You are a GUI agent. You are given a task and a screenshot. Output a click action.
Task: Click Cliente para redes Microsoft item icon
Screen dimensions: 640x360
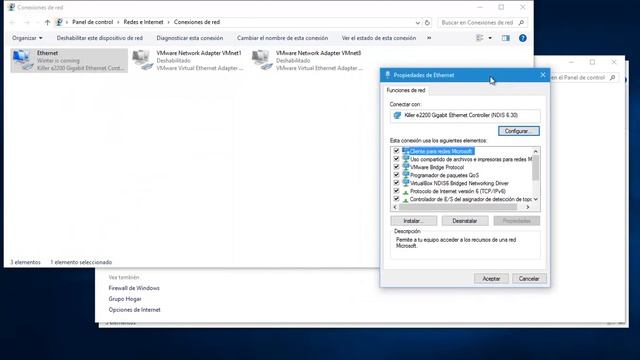pyautogui.click(x=405, y=151)
